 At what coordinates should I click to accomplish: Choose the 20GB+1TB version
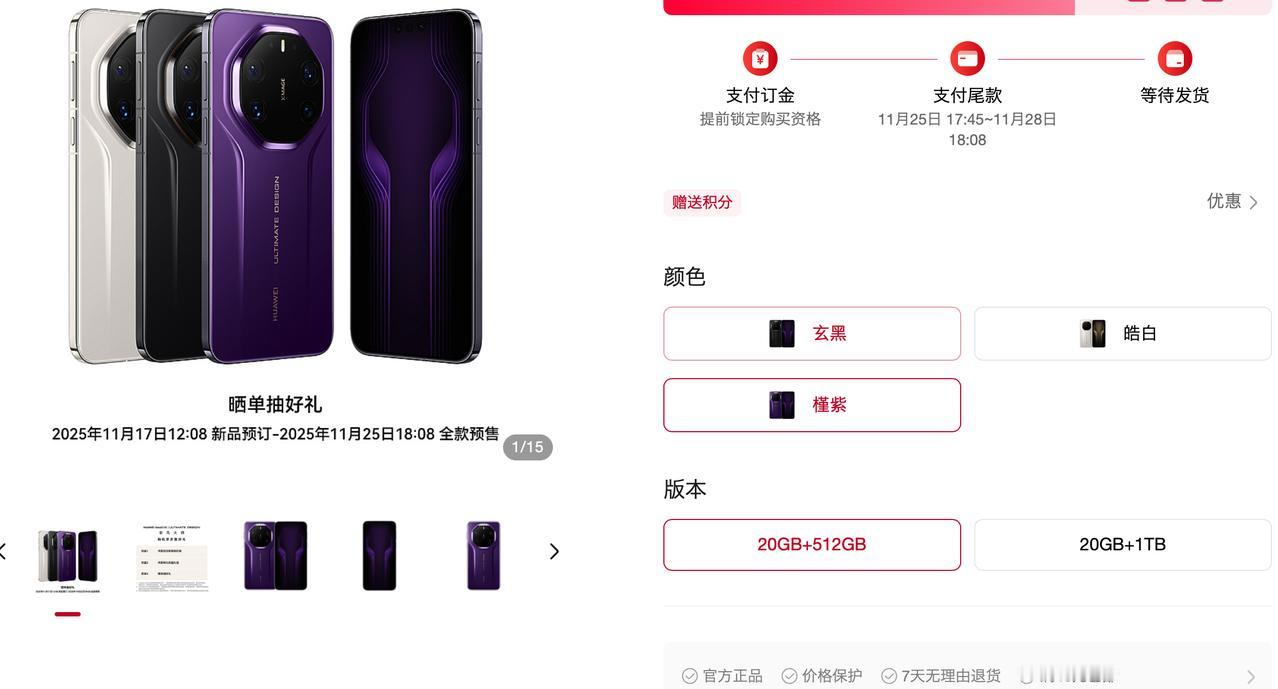pos(1122,545)
